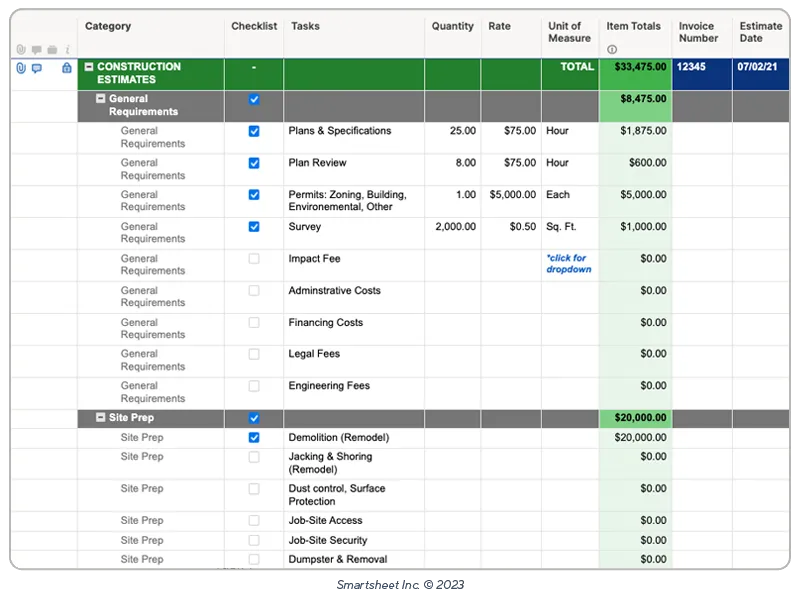Open comments on Construction Estimates row
The height and width of the screenshot is (601, 800).
click(37, 68)
